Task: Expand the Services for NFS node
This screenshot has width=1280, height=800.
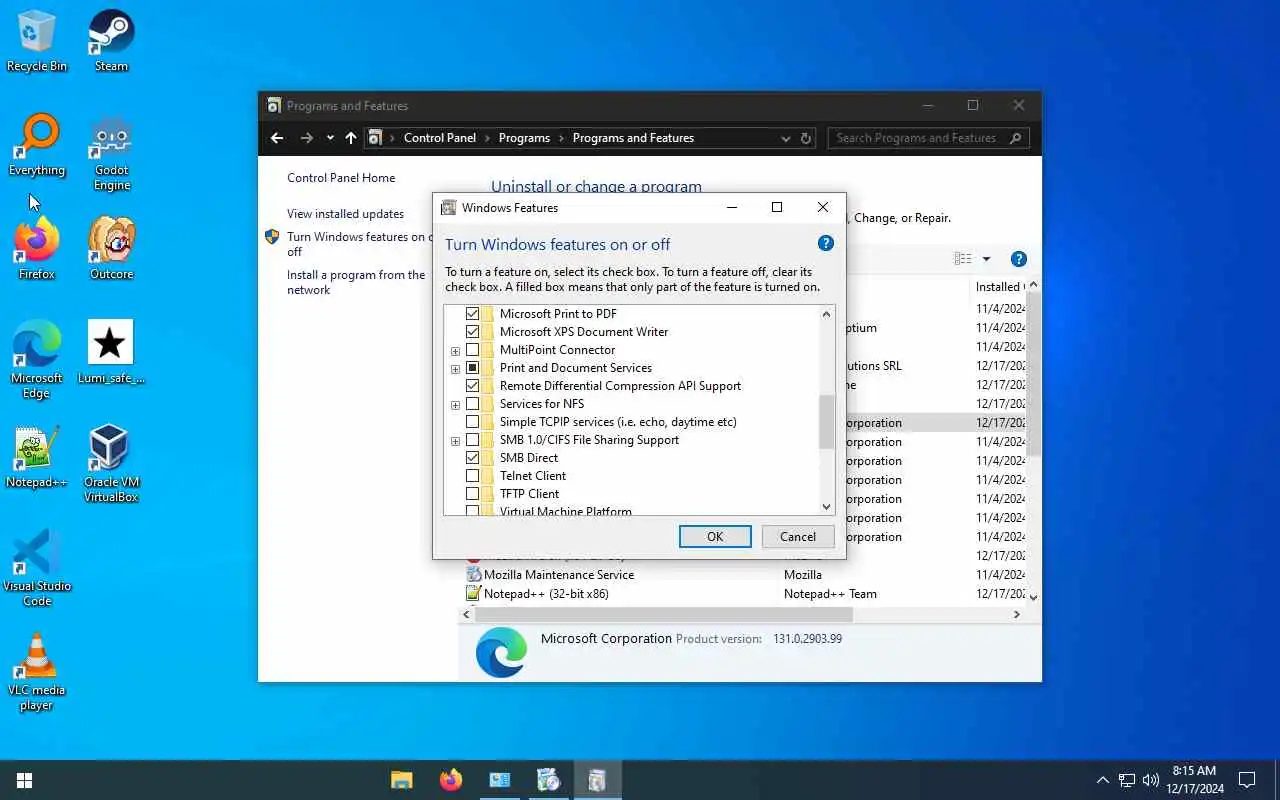Action: coord(455,405)
